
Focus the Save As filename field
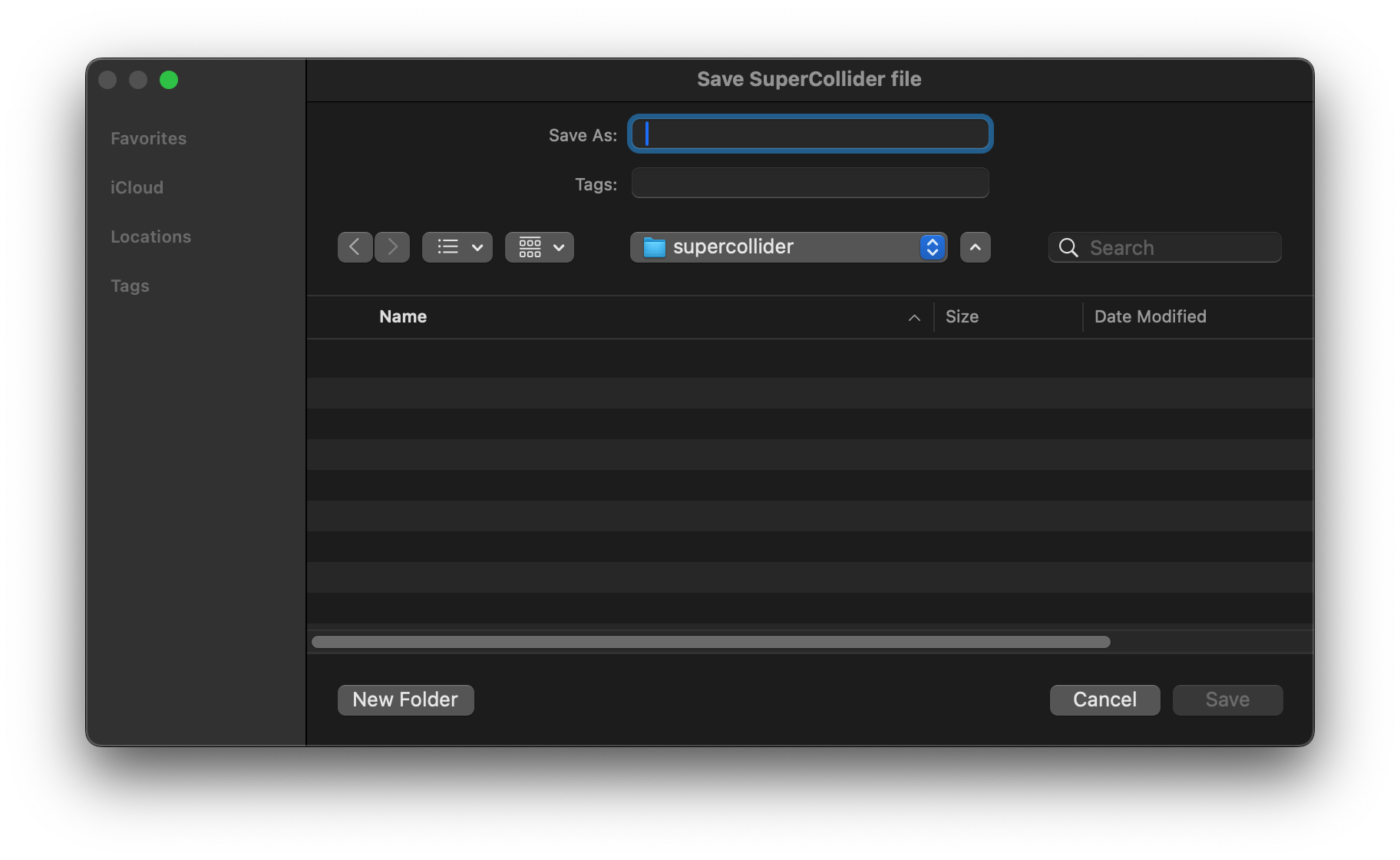click(x=811, y=134)
